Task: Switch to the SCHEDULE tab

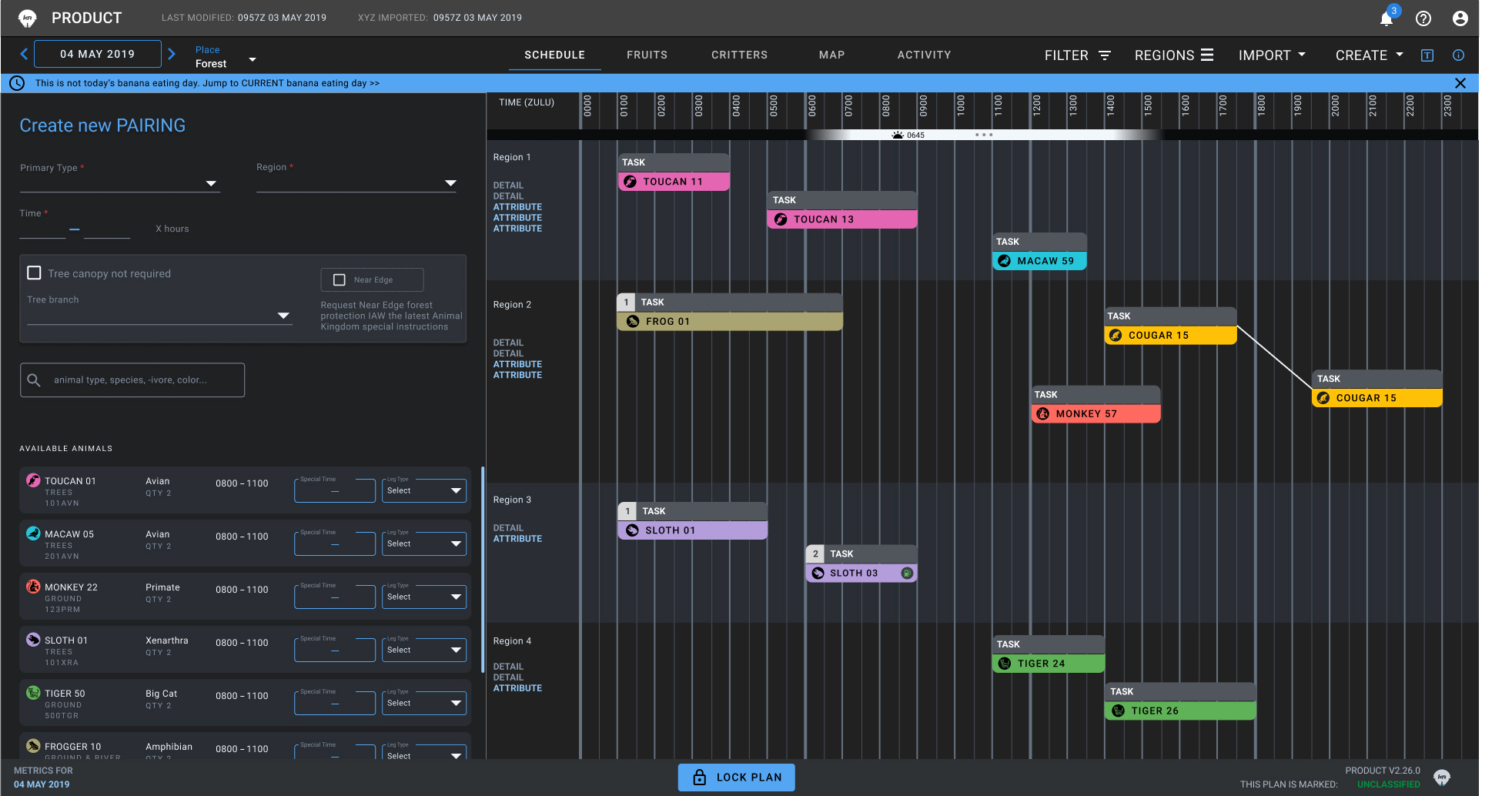Action: 554,55
